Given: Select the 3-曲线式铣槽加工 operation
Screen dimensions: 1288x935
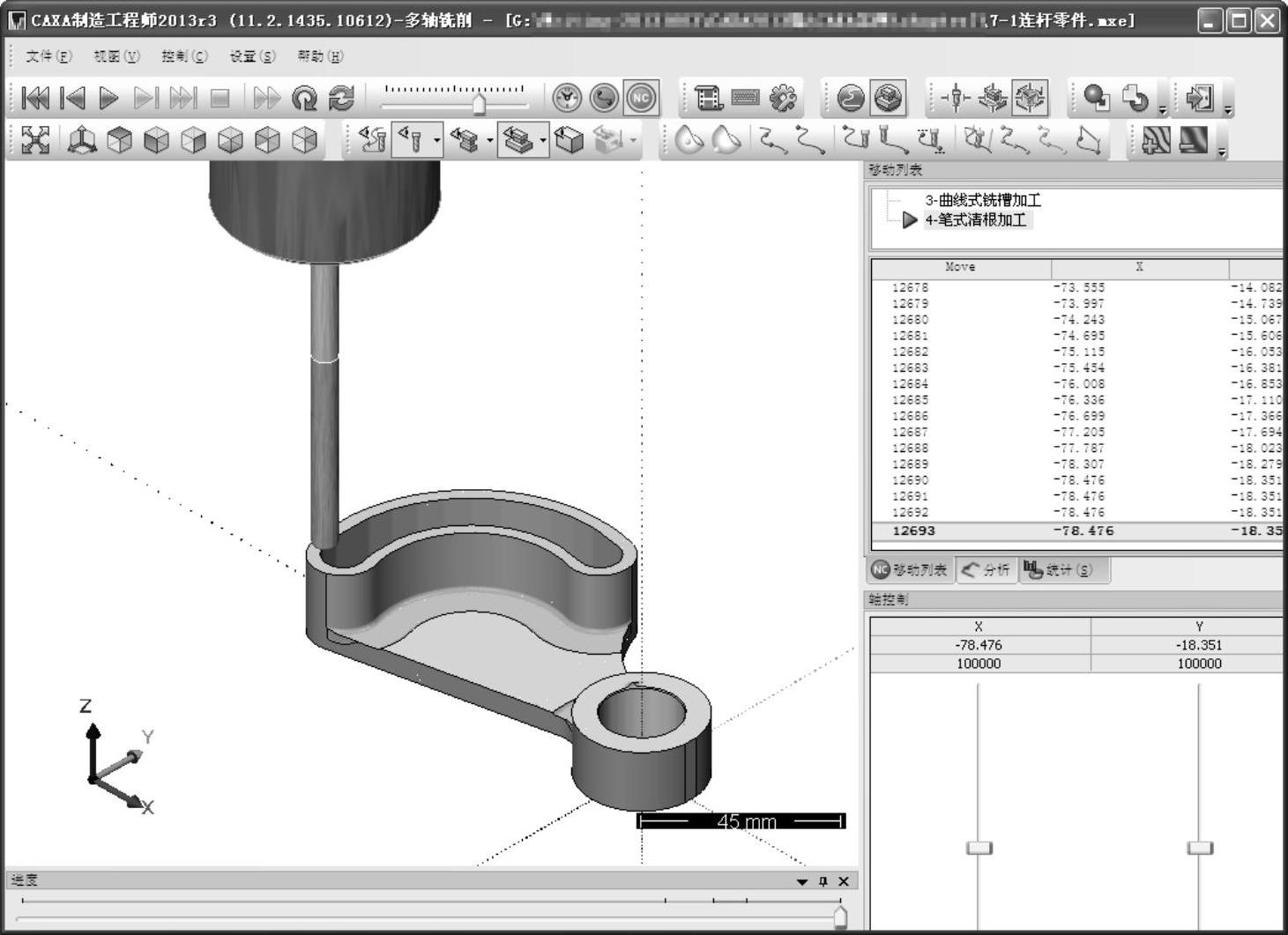Looking at the screenshot, I should point(982,200).
